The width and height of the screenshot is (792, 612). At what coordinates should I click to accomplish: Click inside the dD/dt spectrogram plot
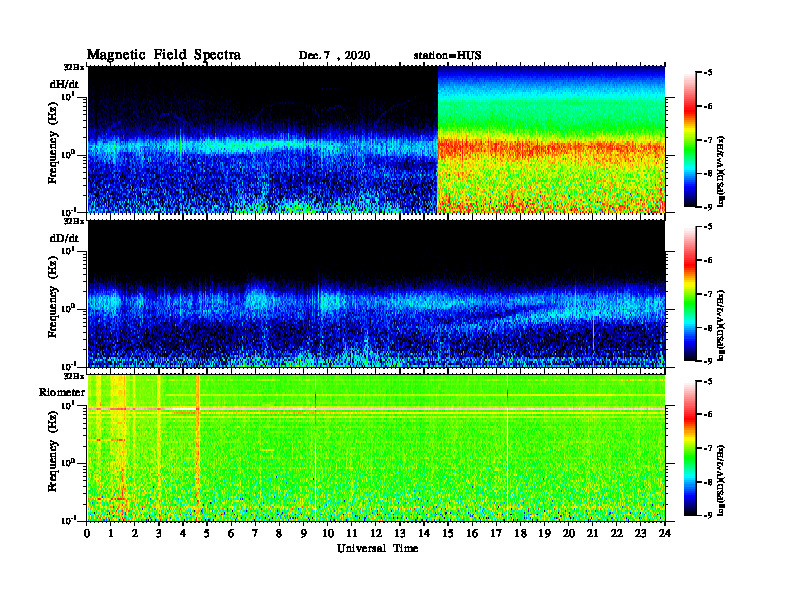376,294
